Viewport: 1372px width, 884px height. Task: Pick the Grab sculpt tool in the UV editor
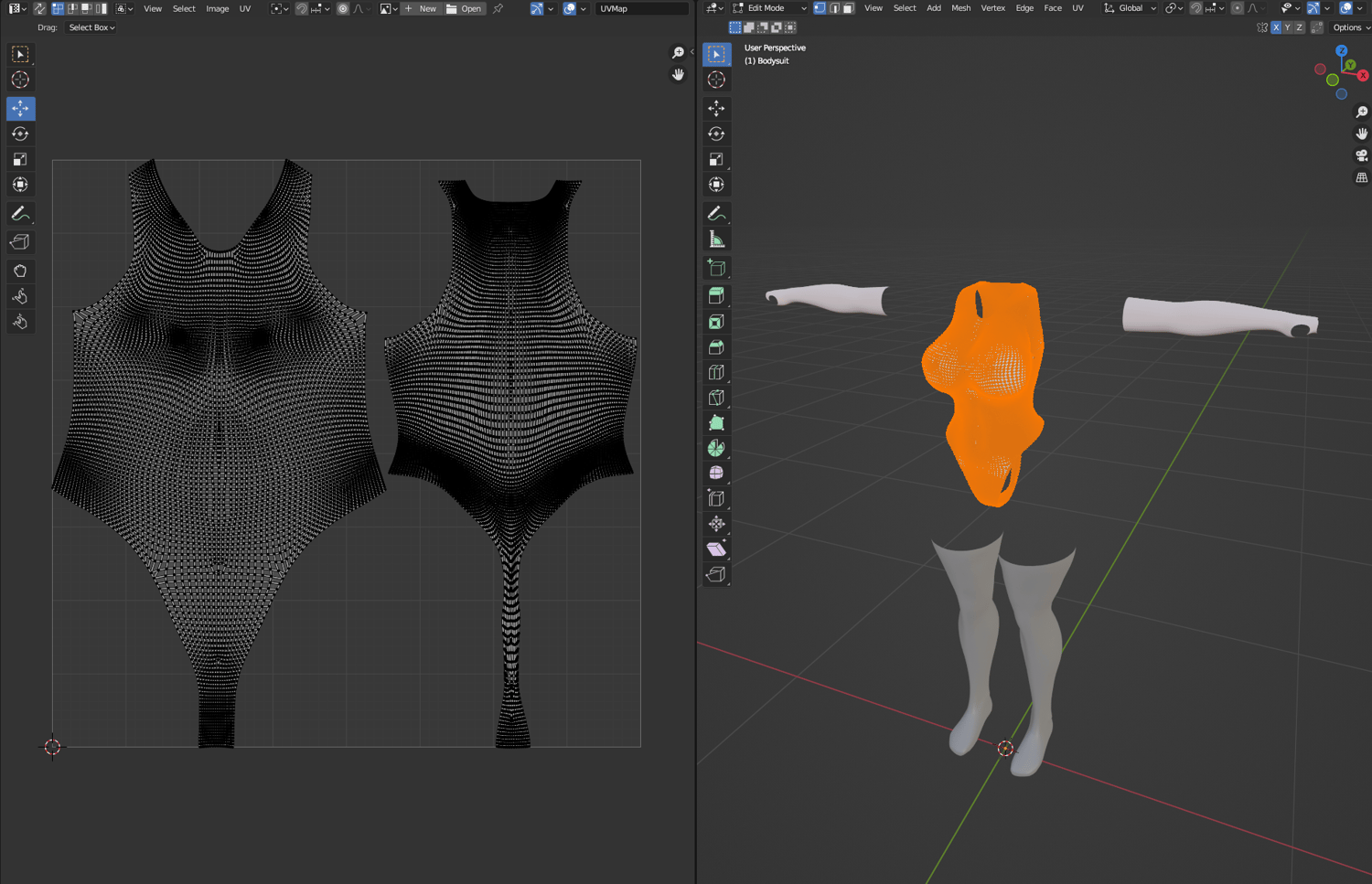[x=20, y=271]
